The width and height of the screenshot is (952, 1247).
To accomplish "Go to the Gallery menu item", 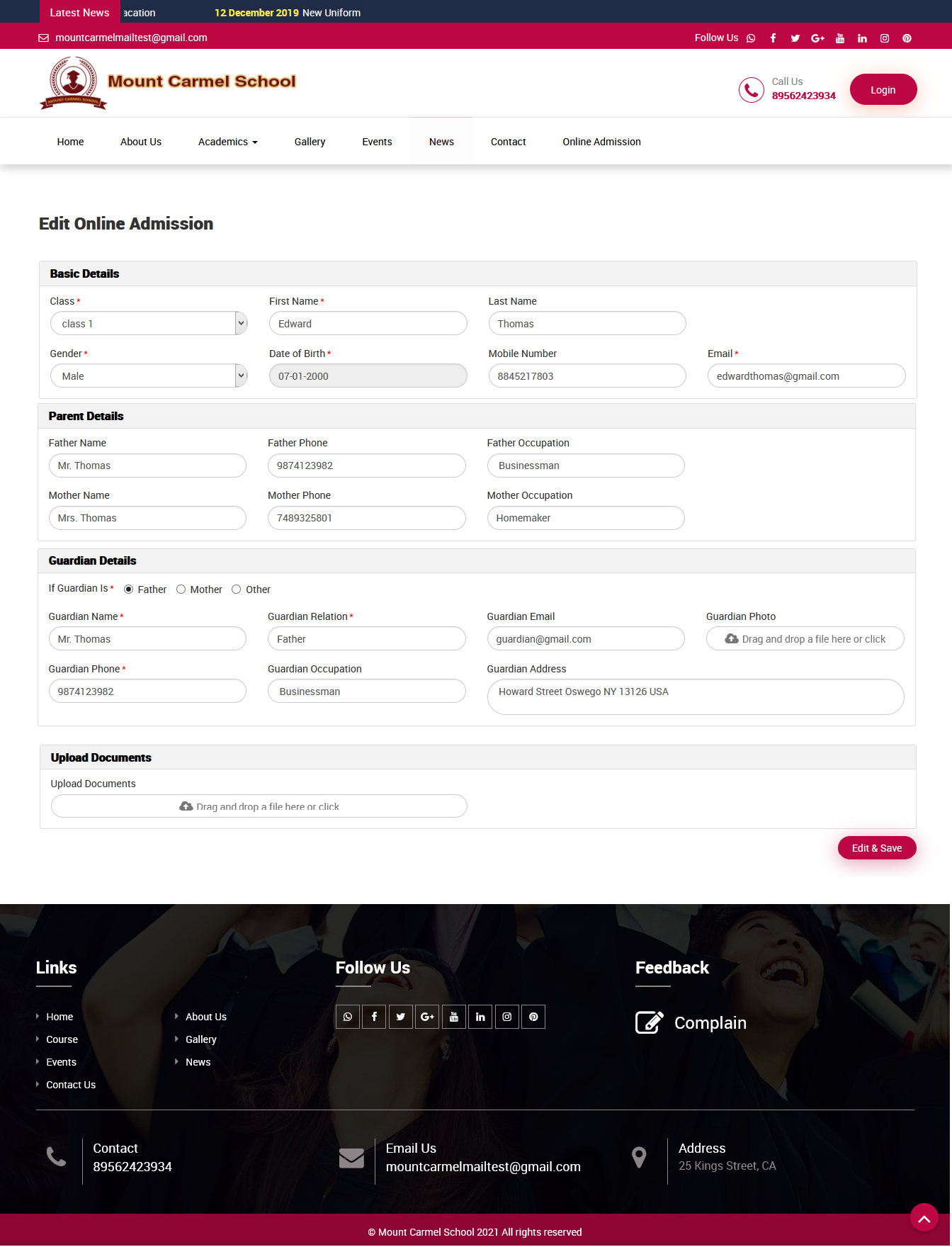I will [310, 142].
